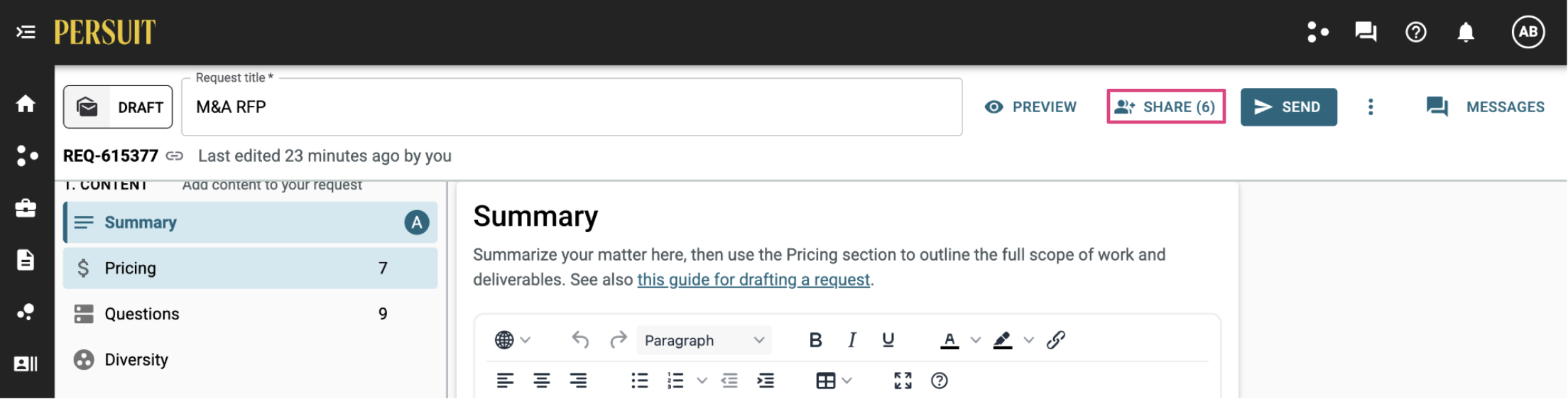
Task: Open the guide for drafting a request link
Action: point(753,280)
